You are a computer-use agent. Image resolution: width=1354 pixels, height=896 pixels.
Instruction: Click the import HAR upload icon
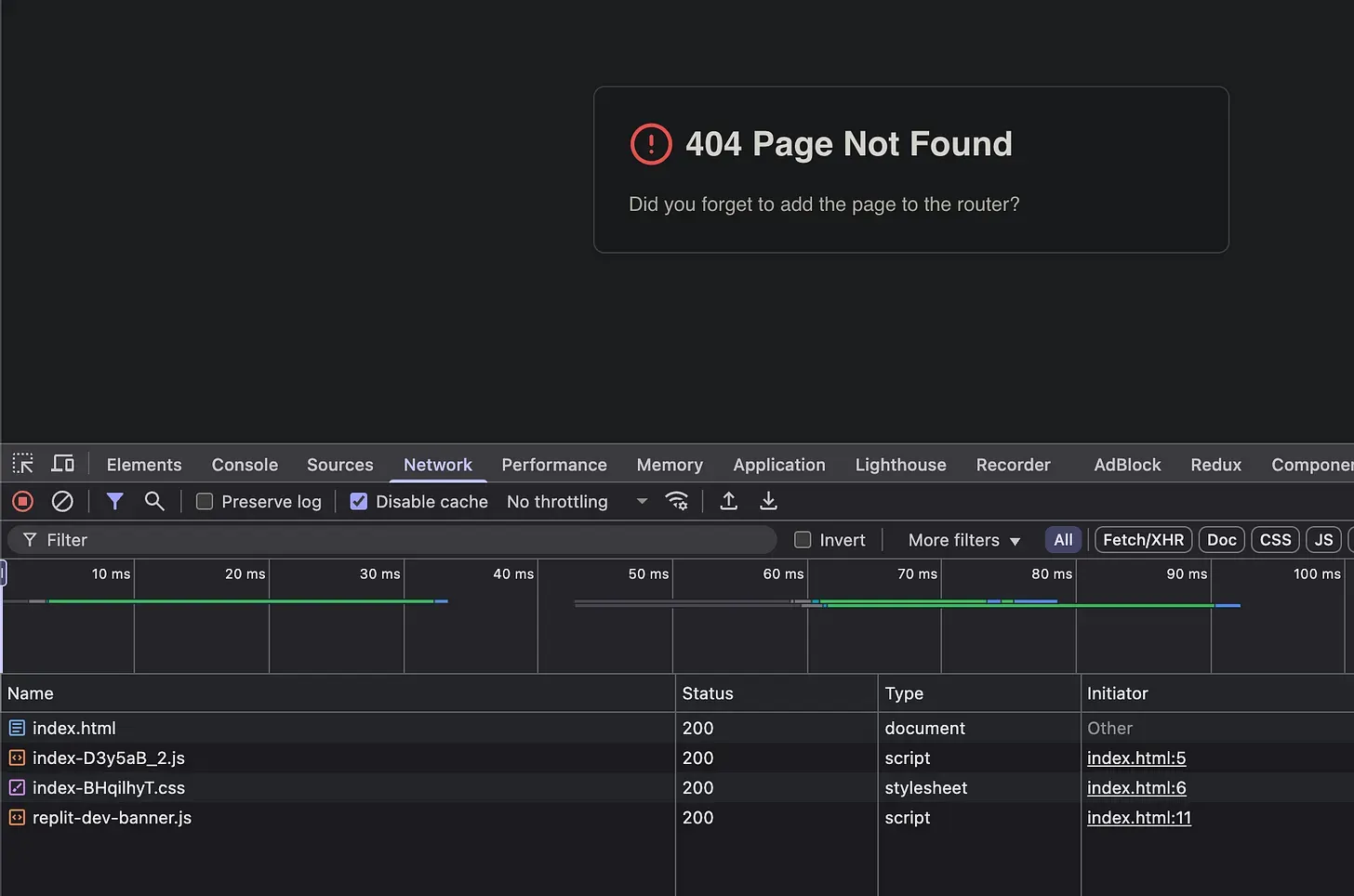[729, 502]
